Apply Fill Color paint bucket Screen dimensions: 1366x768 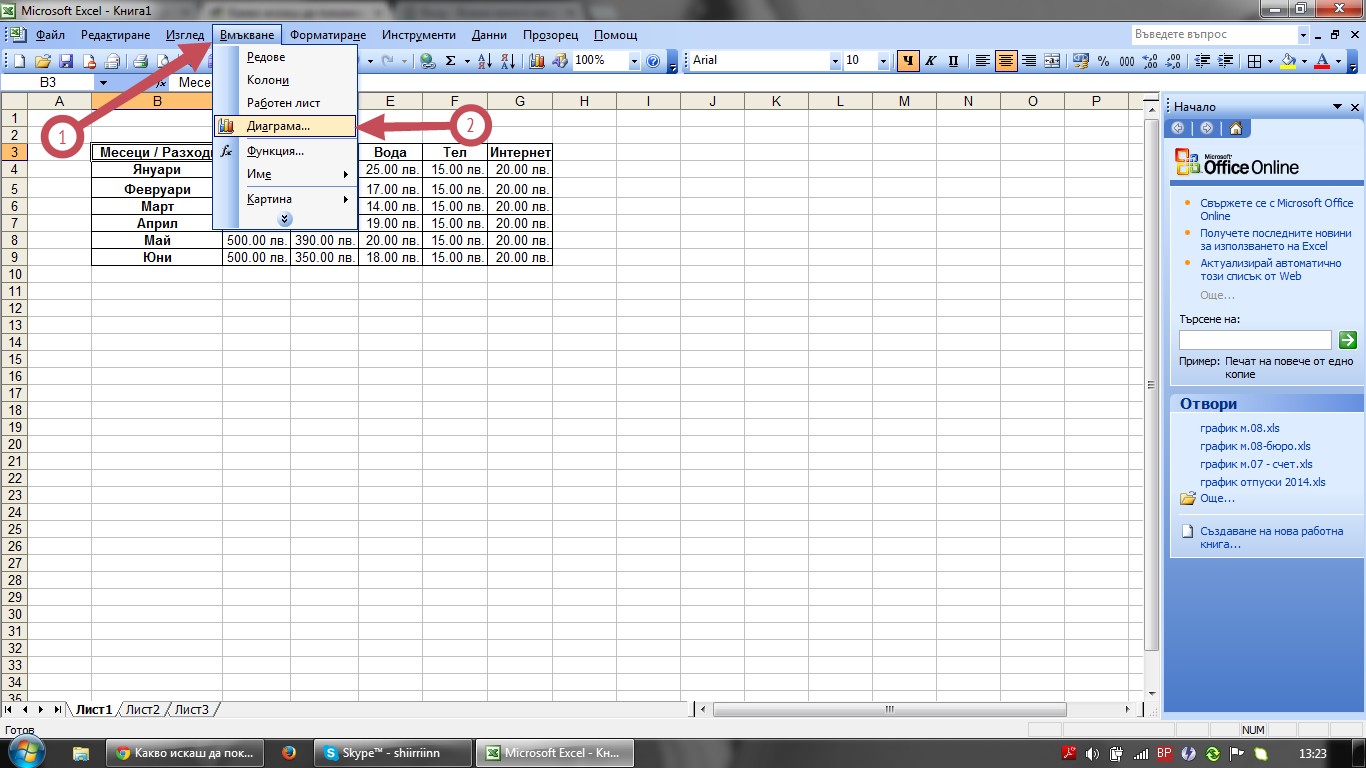[x=1288, y=61]
